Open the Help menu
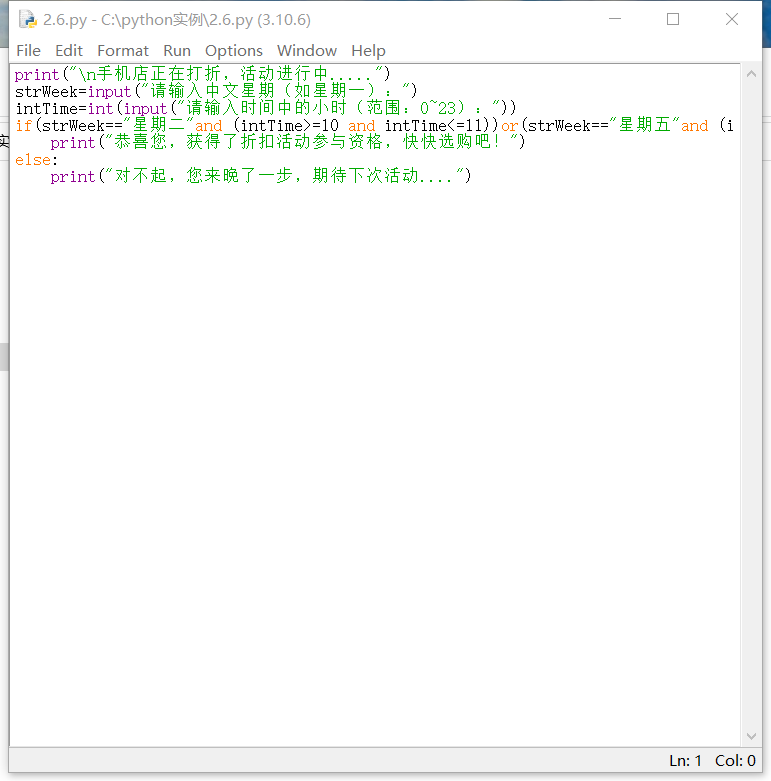The height and width of the screenshot is (781, 771). coord(368,50)
